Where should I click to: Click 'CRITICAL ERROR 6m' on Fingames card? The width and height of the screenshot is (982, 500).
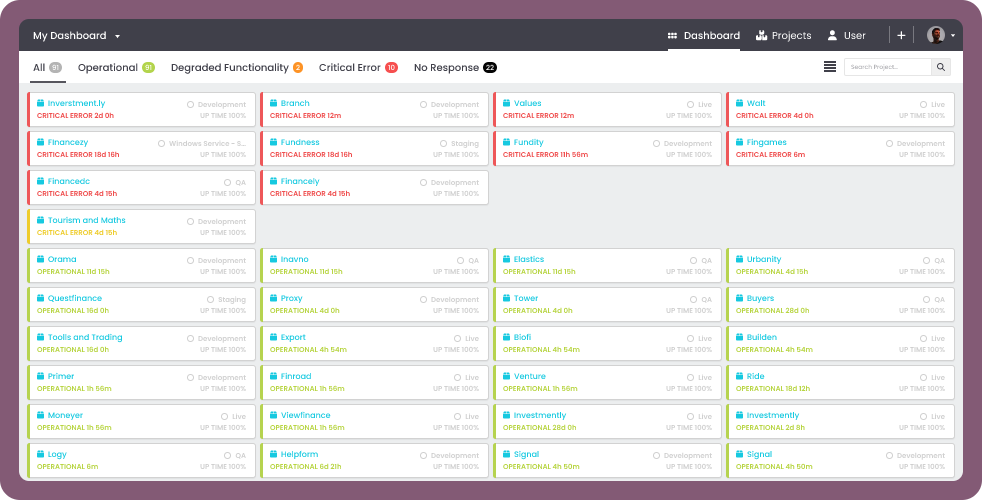770,155
